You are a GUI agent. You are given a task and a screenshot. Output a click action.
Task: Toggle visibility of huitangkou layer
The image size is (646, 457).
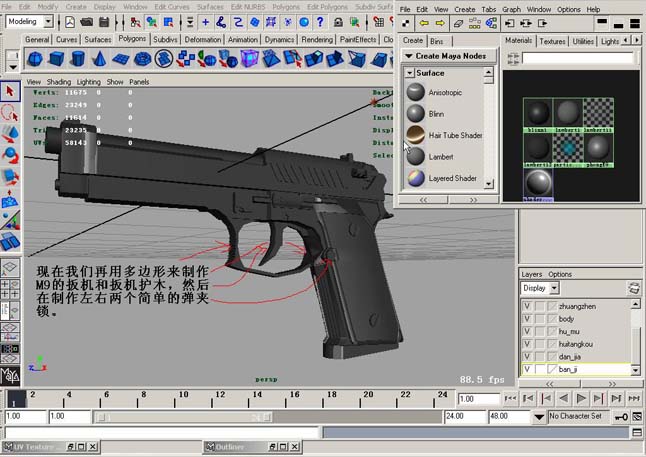pyautogui.click(x=527, y=344)
